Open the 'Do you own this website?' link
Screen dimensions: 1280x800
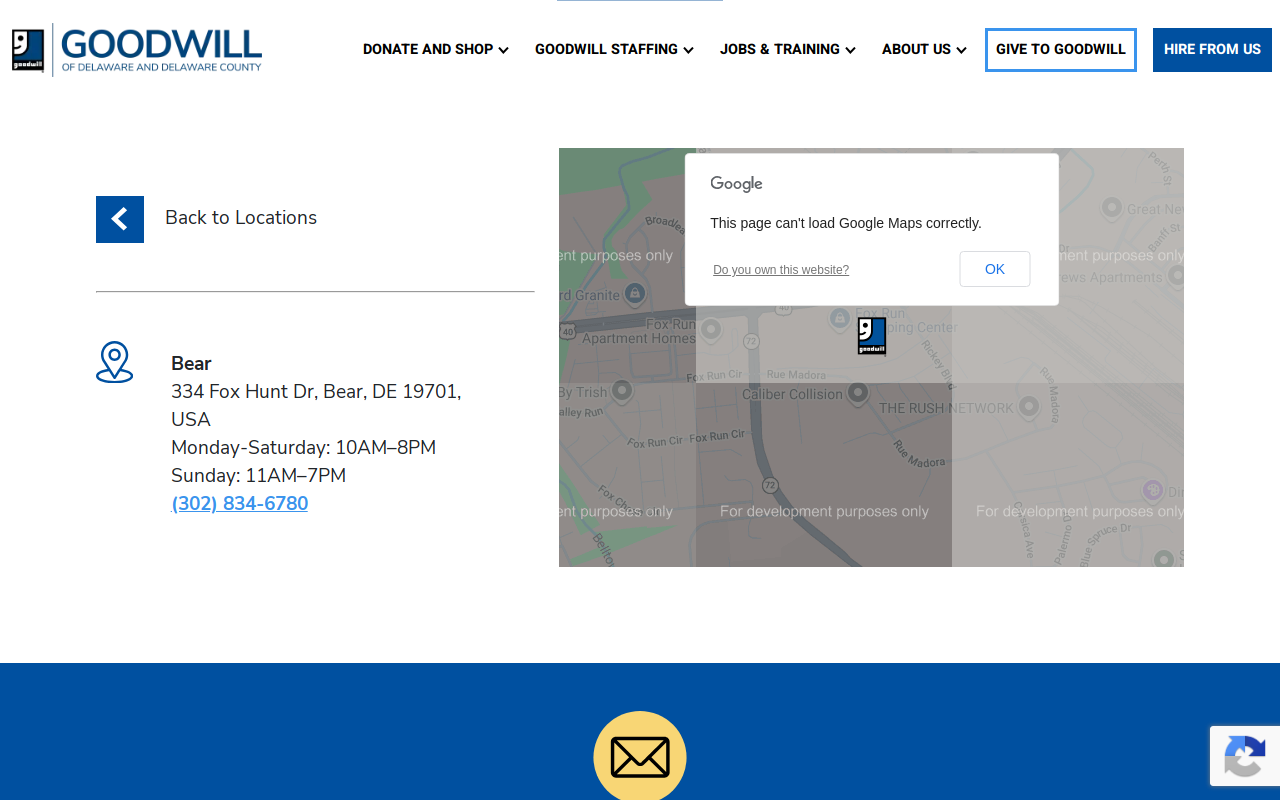coord(781,270)
